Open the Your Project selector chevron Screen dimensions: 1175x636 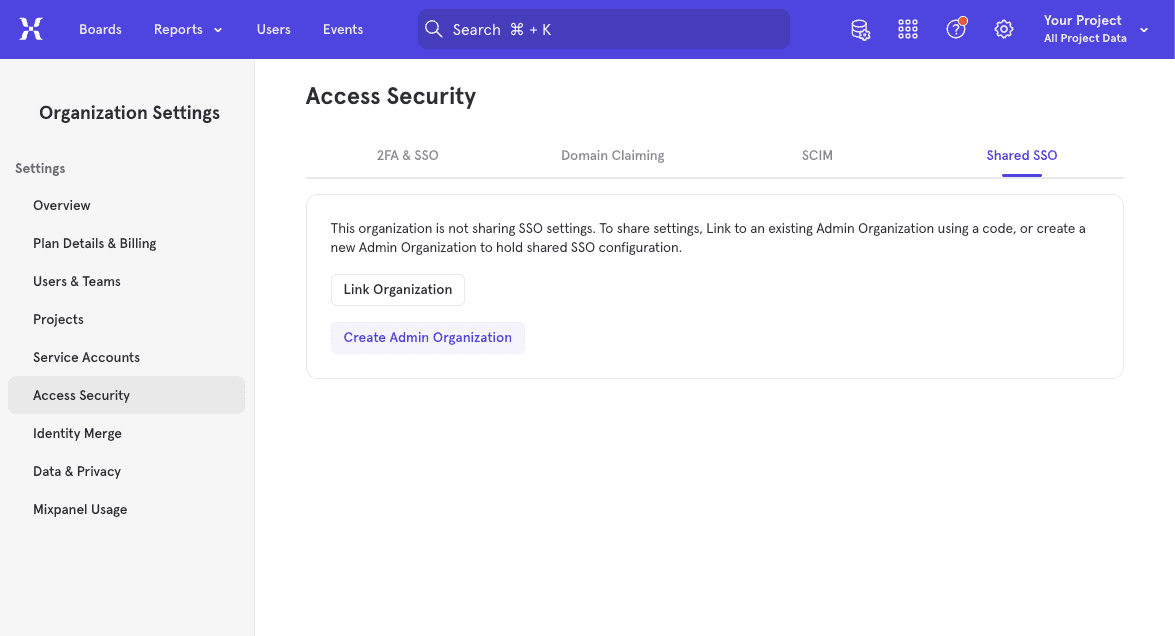point(1144,29)
